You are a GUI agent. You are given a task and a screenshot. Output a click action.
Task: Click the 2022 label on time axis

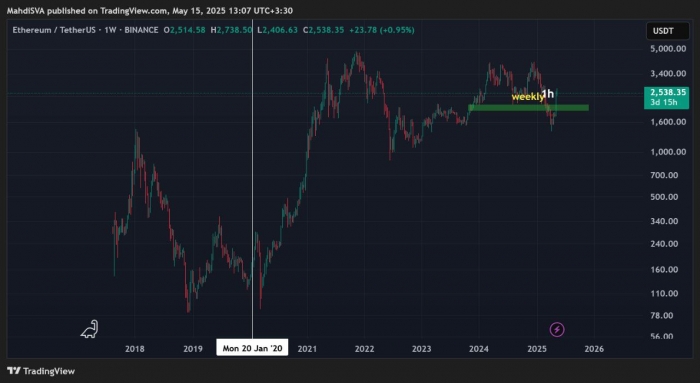[x=364, y=349]
